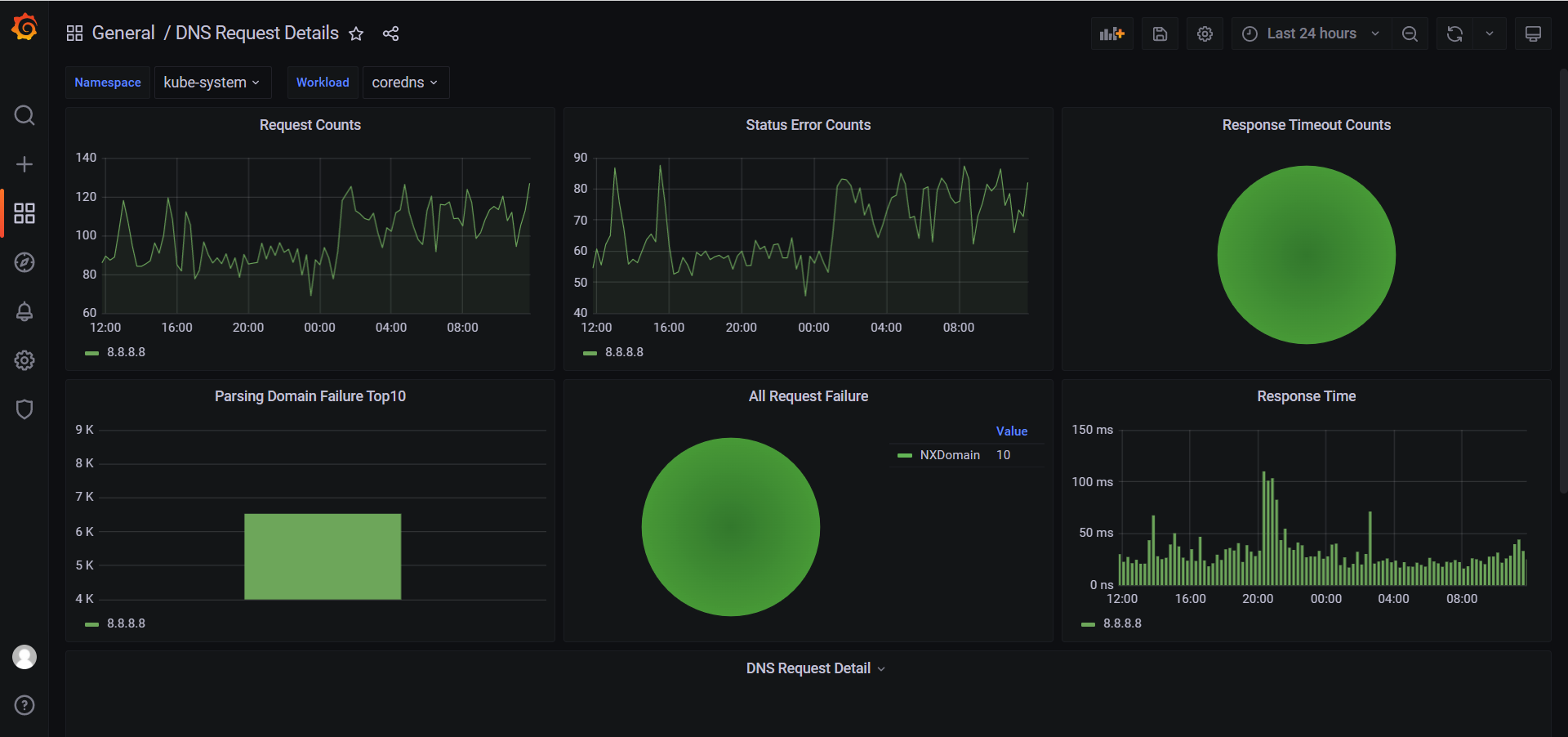Open the Server Admin shield icon
1568x737 pixels.
(24, 409)
